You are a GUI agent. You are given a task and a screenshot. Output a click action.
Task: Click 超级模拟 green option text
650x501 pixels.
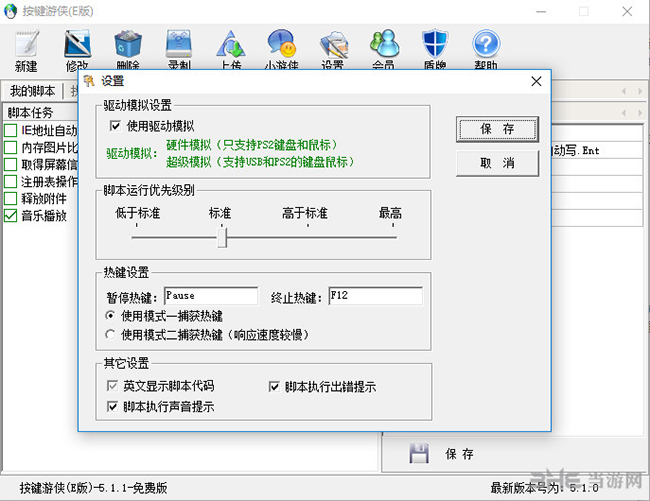pos(260,162)
